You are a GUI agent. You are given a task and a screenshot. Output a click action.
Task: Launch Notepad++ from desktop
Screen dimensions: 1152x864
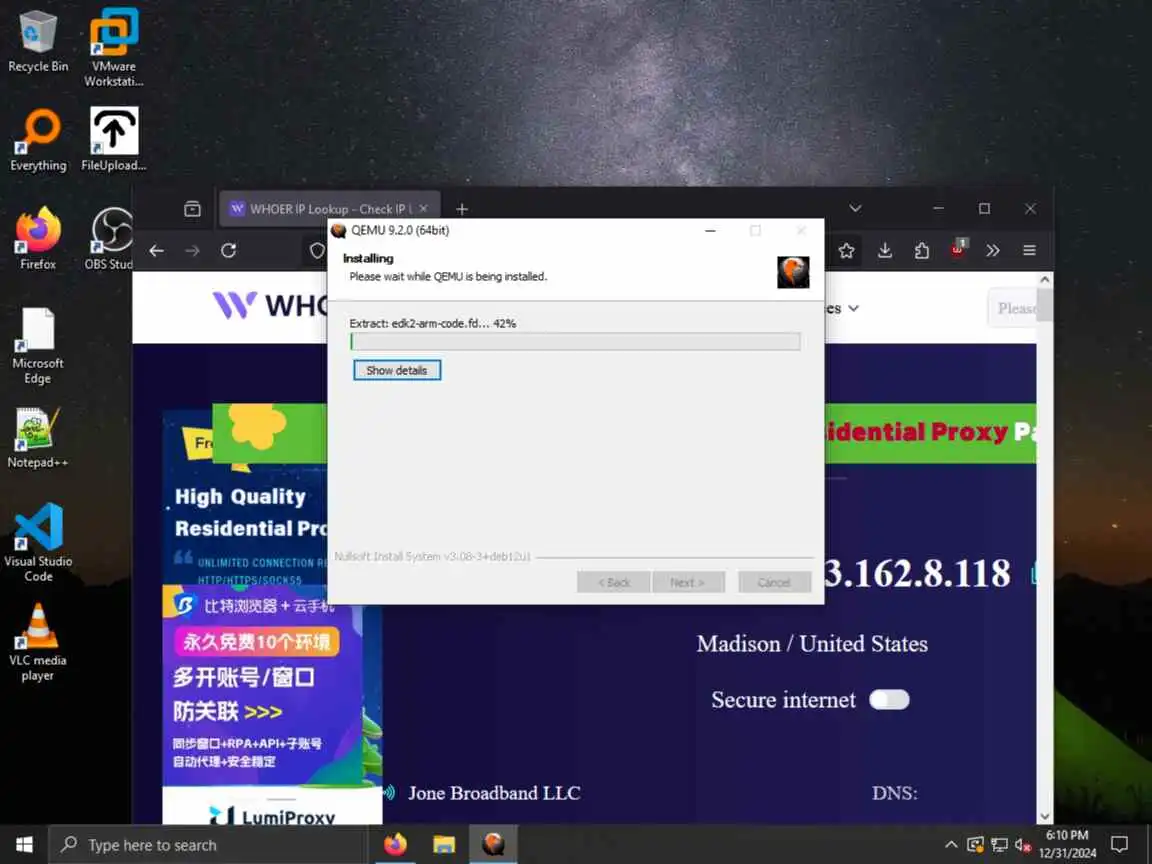(x=37, y=438)
